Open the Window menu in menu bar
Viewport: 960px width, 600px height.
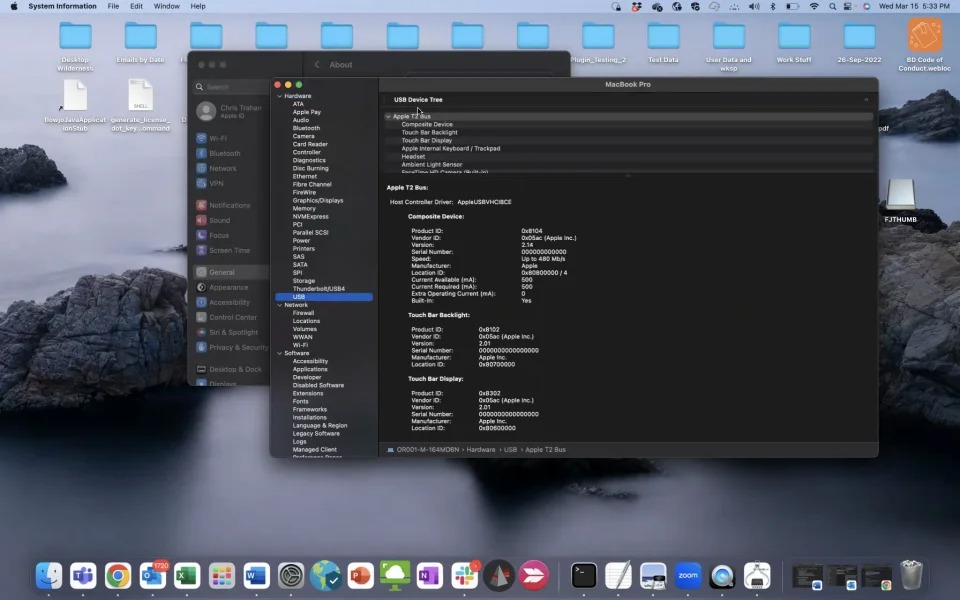[x=167, y=6]
